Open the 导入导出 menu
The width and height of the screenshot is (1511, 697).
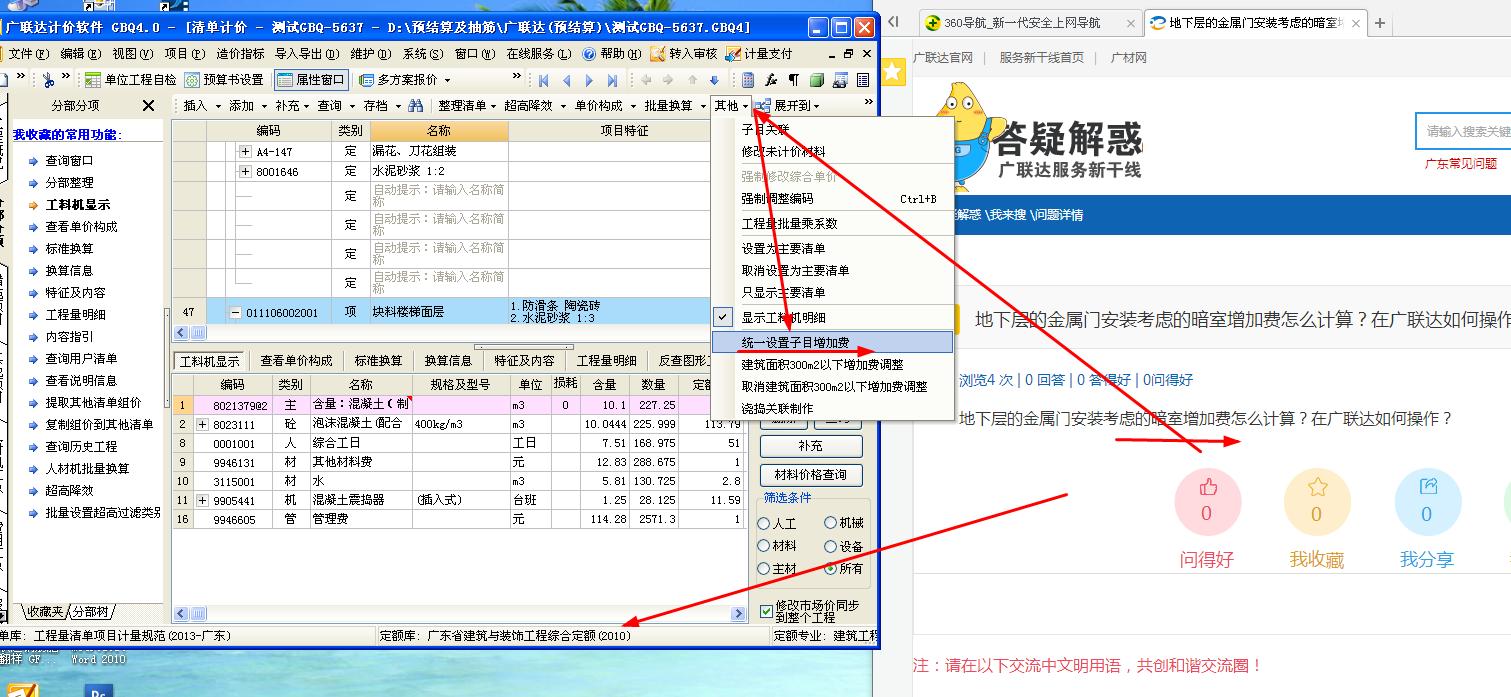(x=306, y=54)
